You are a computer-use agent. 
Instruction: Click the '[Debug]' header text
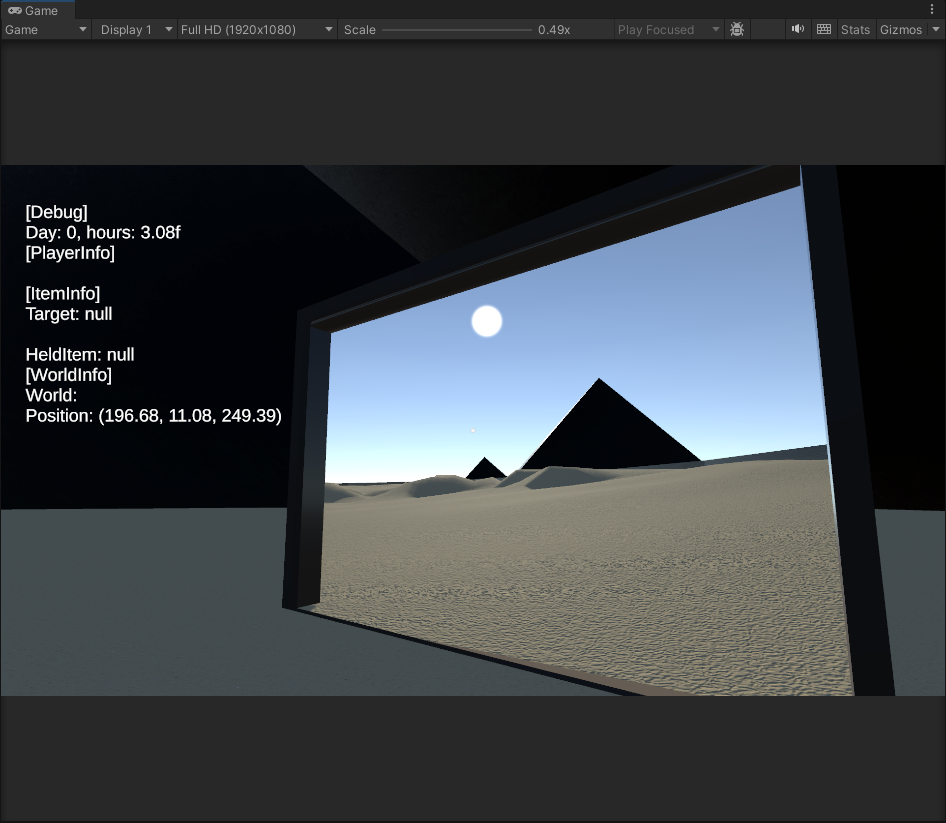[57, 212]
